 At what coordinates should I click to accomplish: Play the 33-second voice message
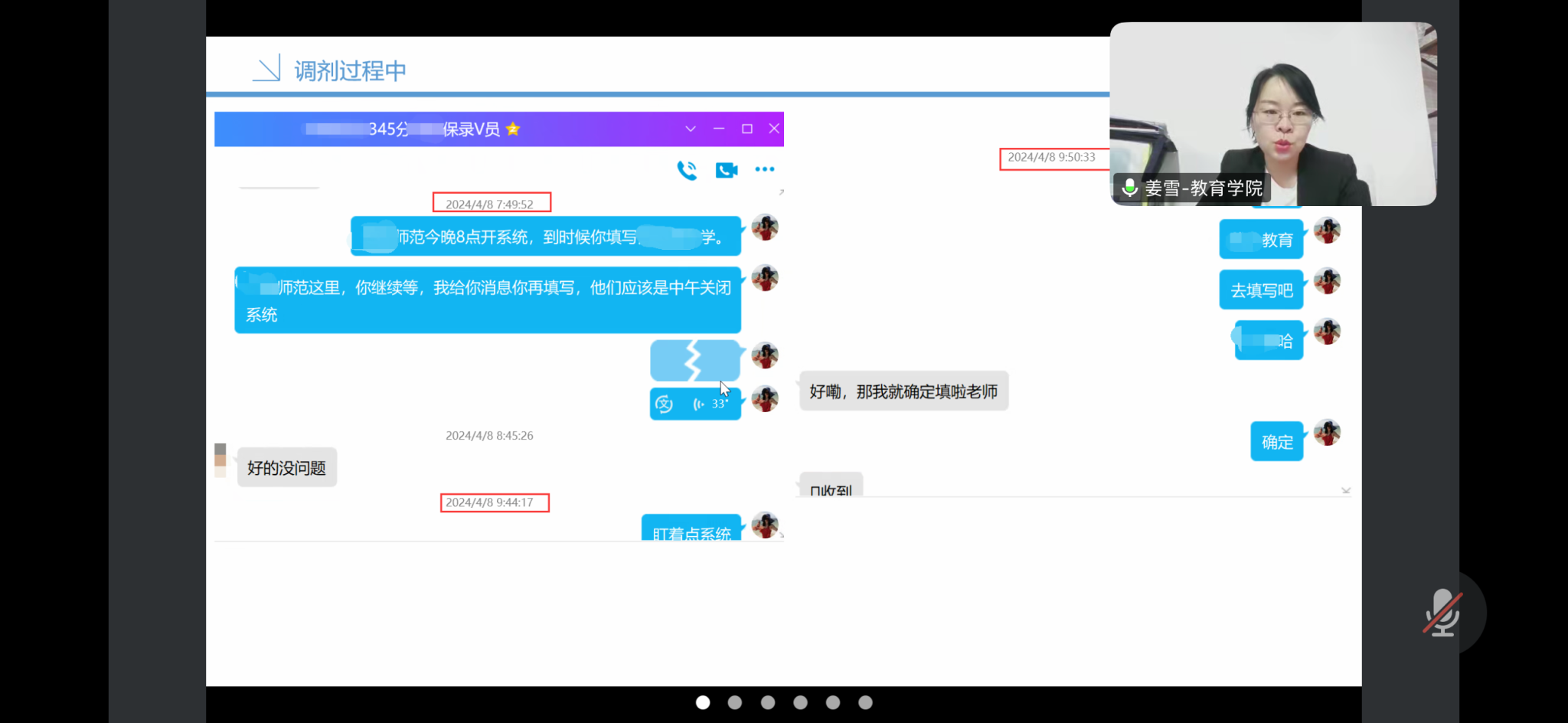coord(709,404)
